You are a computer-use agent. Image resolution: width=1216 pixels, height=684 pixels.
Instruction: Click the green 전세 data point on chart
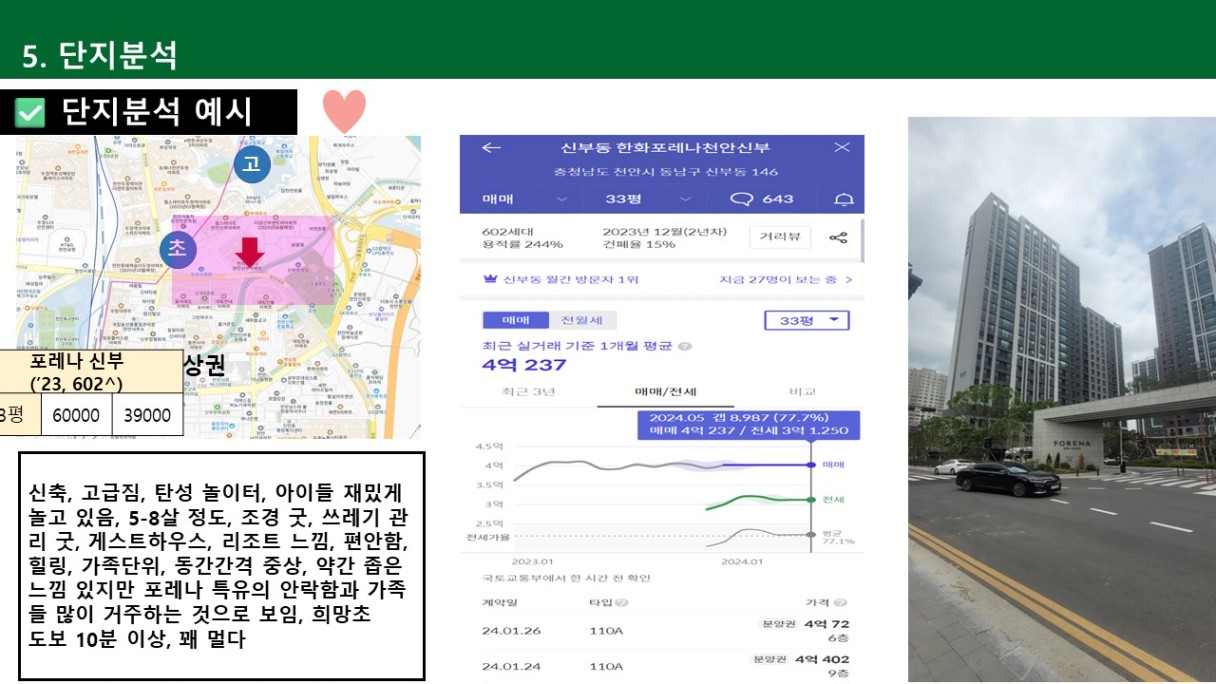[x=810, y=498]
